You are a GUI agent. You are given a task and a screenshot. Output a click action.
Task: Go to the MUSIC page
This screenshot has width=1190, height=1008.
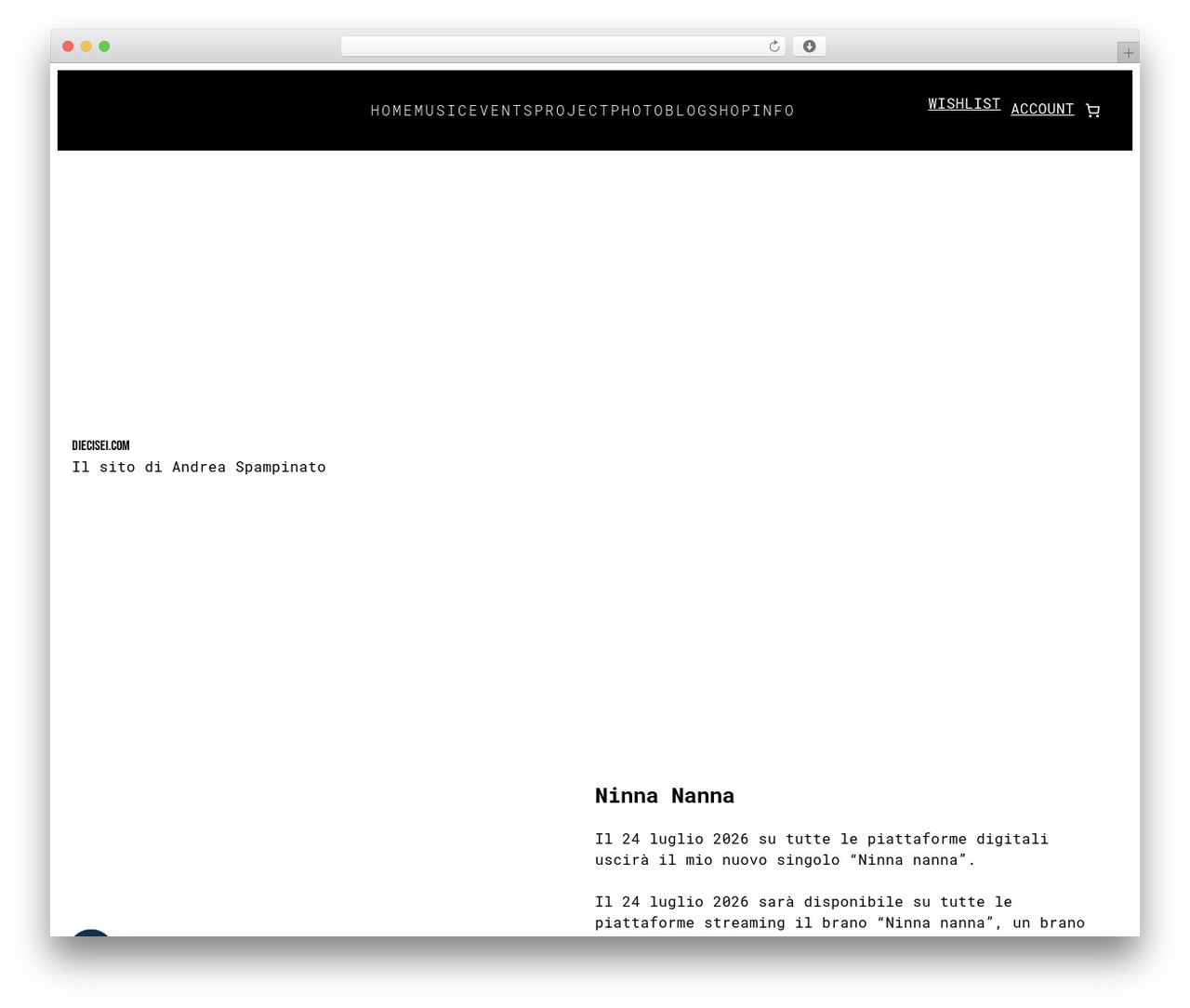click(442, 111)
